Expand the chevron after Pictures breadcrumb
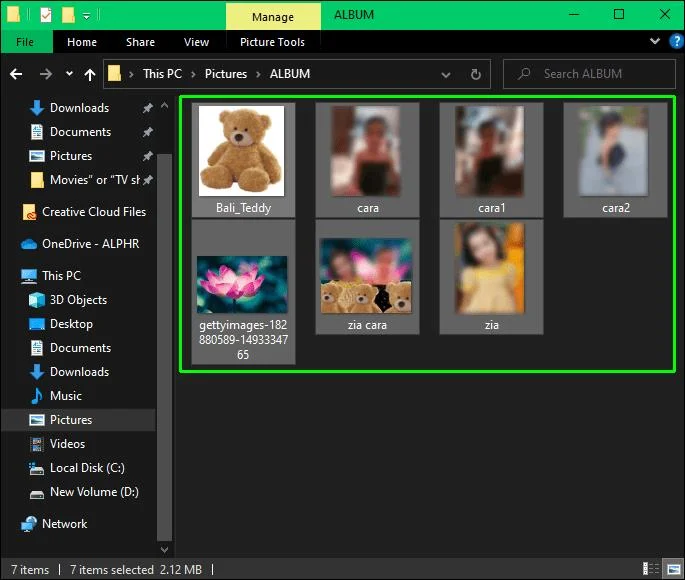Image resolution: width=685 pixels, height=580 pixels. click(x=258, y=74)
